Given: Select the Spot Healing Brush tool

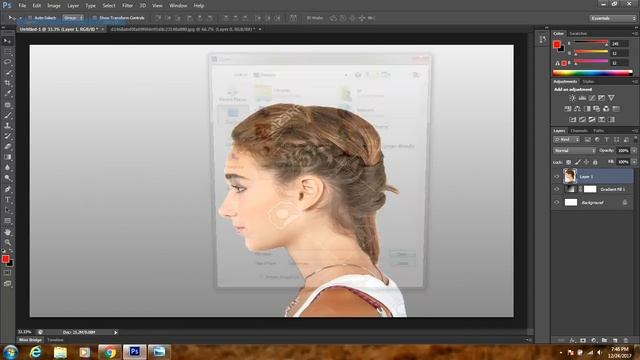Looking at the screenshot, I should [x=7, y=105].
